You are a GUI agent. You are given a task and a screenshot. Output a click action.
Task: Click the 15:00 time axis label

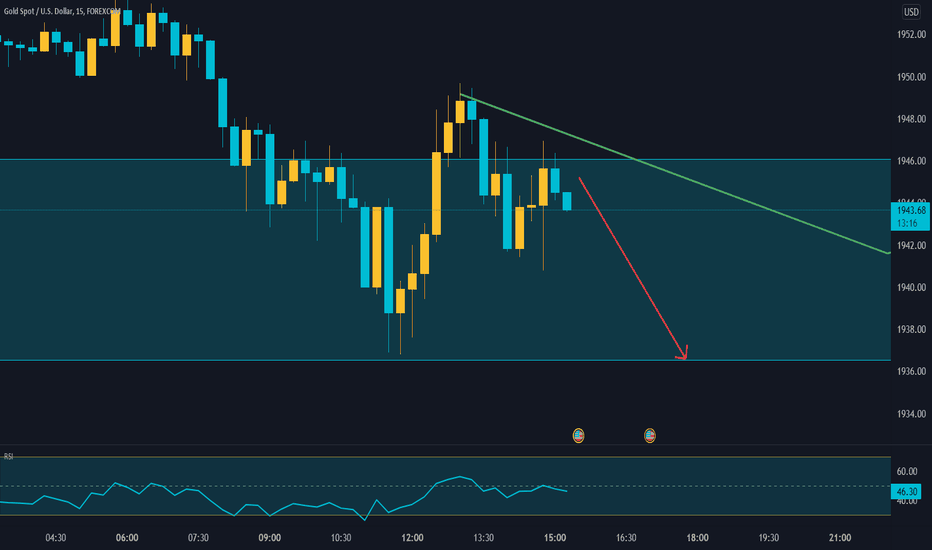click(555, 538)
